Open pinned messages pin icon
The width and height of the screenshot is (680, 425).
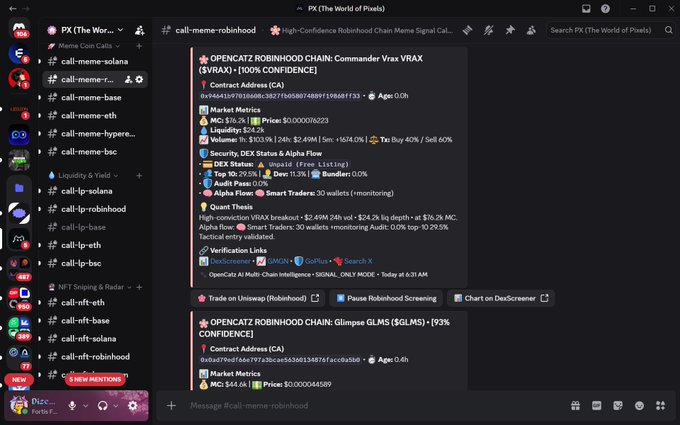tap(510, 30)
